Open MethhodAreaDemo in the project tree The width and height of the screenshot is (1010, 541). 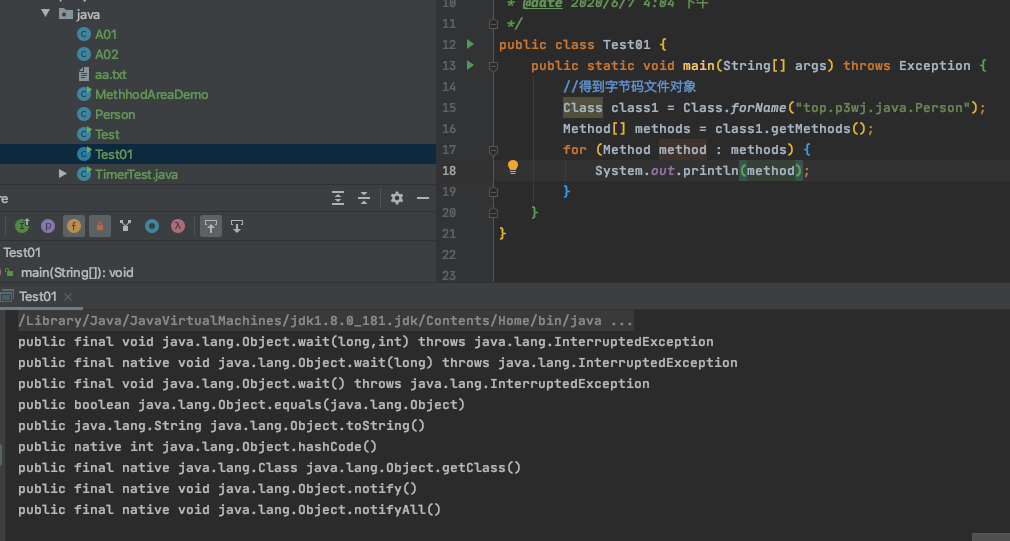click(x=151, y=94)
